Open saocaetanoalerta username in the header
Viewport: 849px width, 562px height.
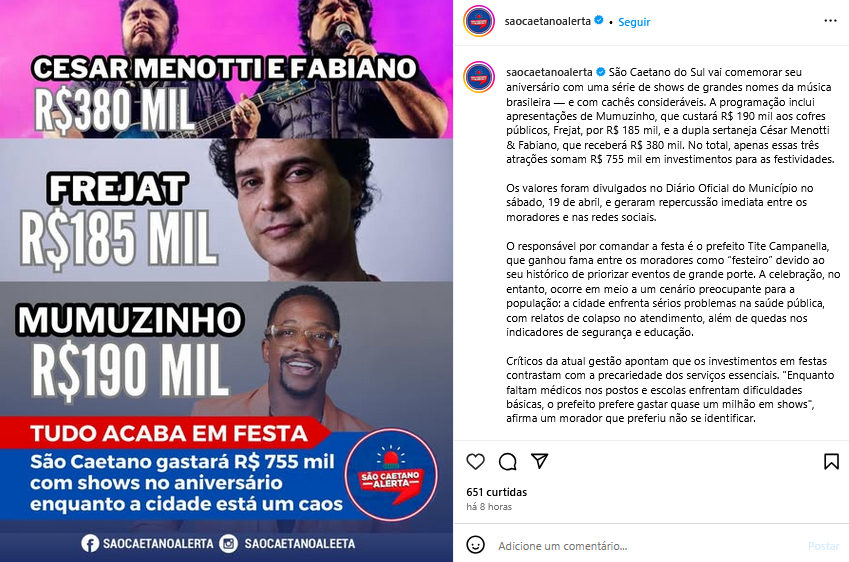point(547,21)
